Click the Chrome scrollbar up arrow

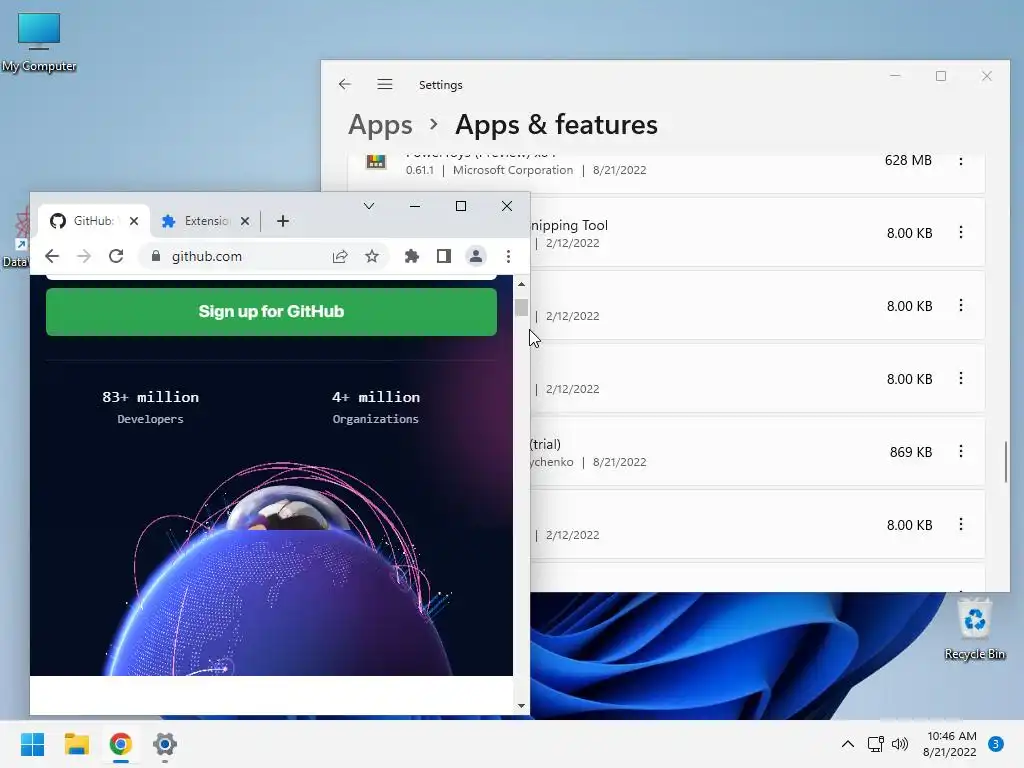click(521, 284)
